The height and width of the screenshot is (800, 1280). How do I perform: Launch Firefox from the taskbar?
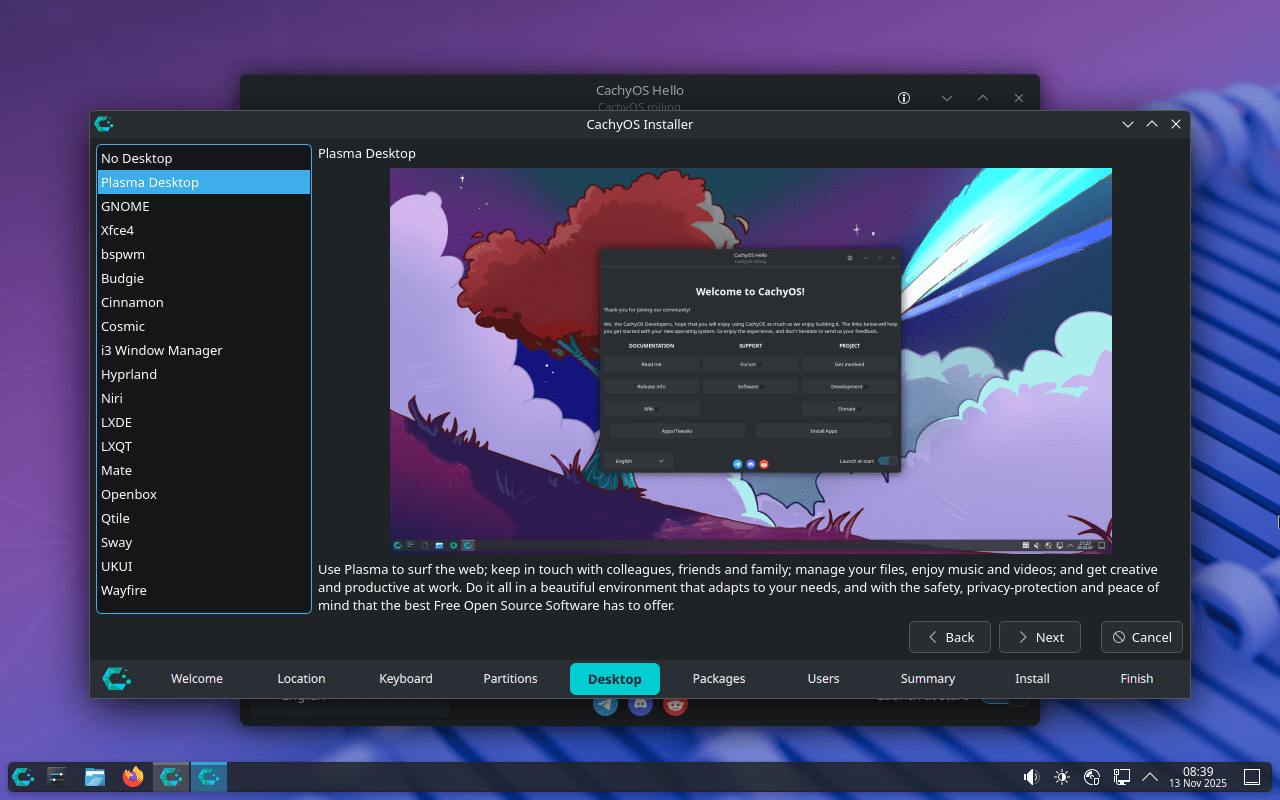coord(133,776)
